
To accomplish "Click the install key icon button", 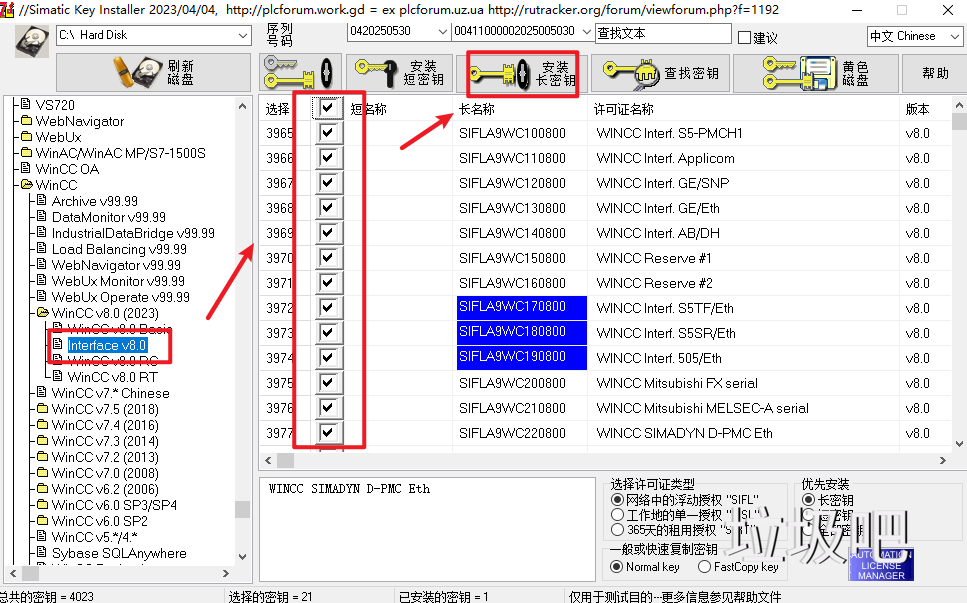I will [x=299, y=73].
